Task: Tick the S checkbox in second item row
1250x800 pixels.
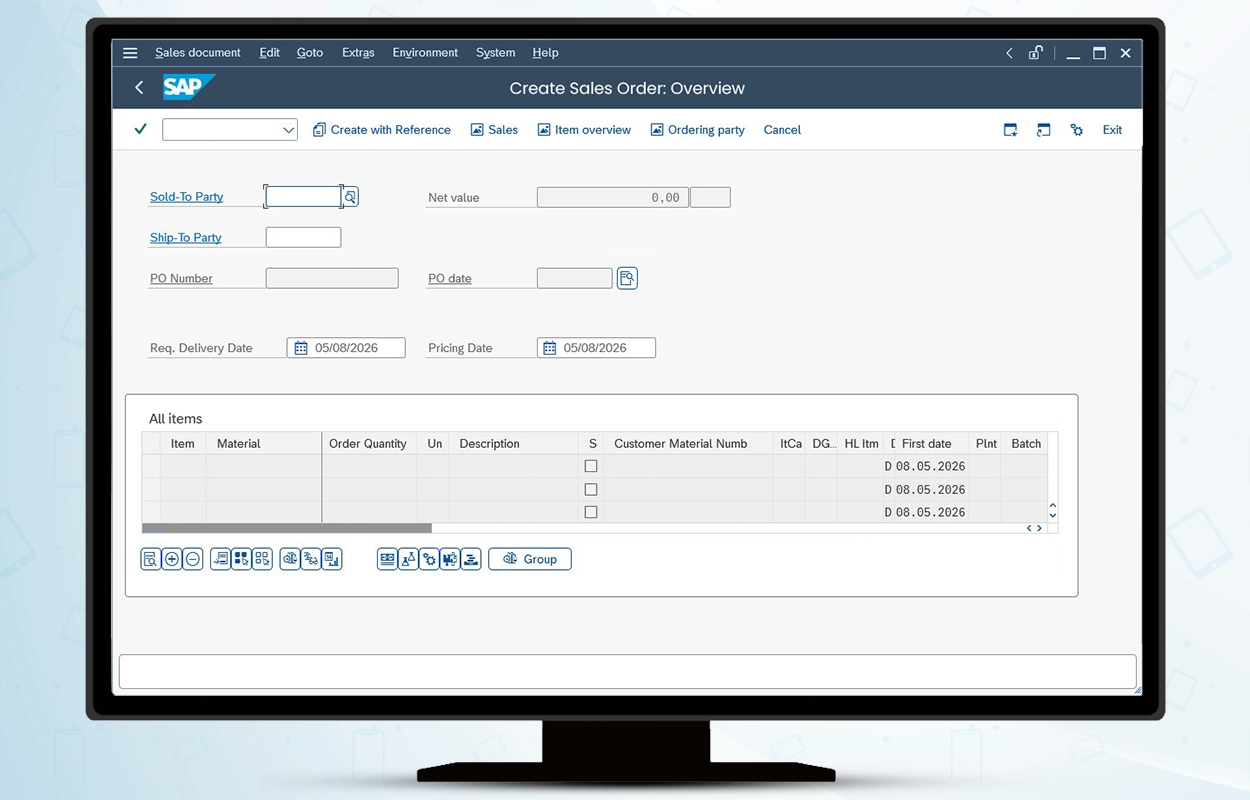Action: point(591,489)
